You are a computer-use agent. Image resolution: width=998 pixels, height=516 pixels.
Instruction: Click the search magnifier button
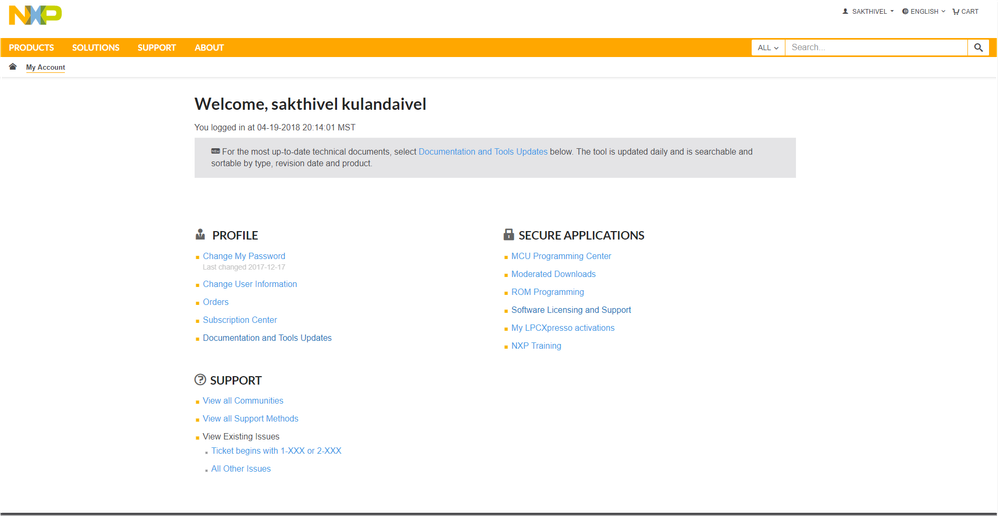pos(978,48)
